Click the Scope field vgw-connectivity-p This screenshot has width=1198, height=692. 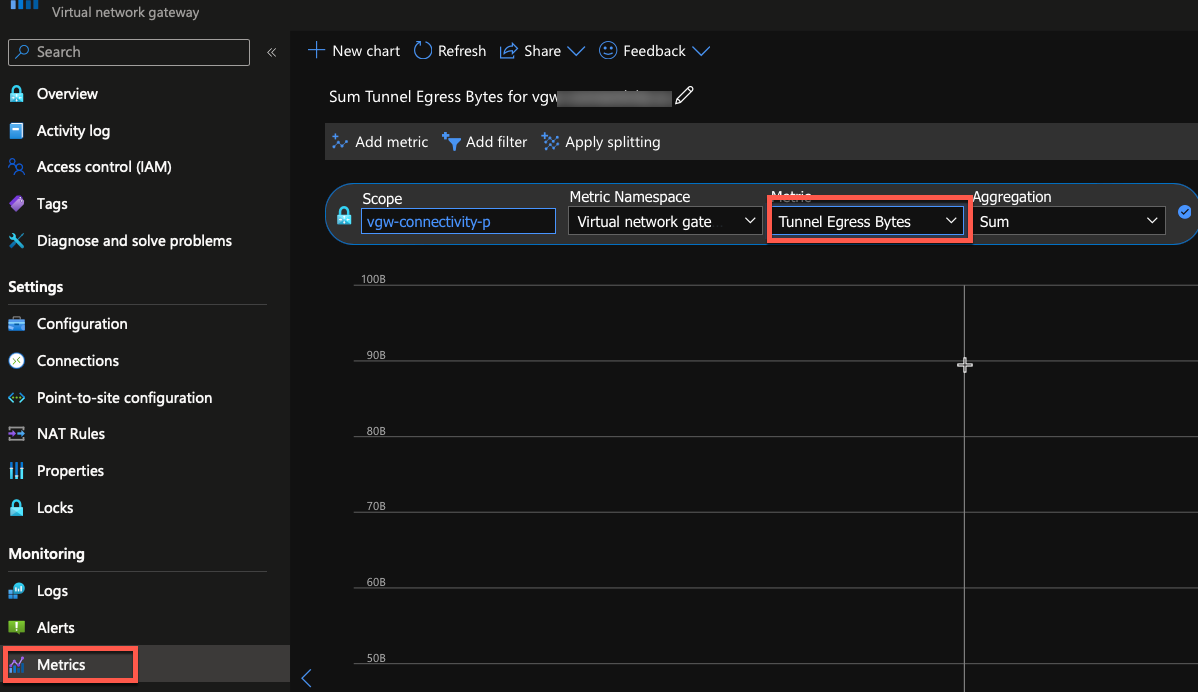pyautogui.click(x=458, y=222)
